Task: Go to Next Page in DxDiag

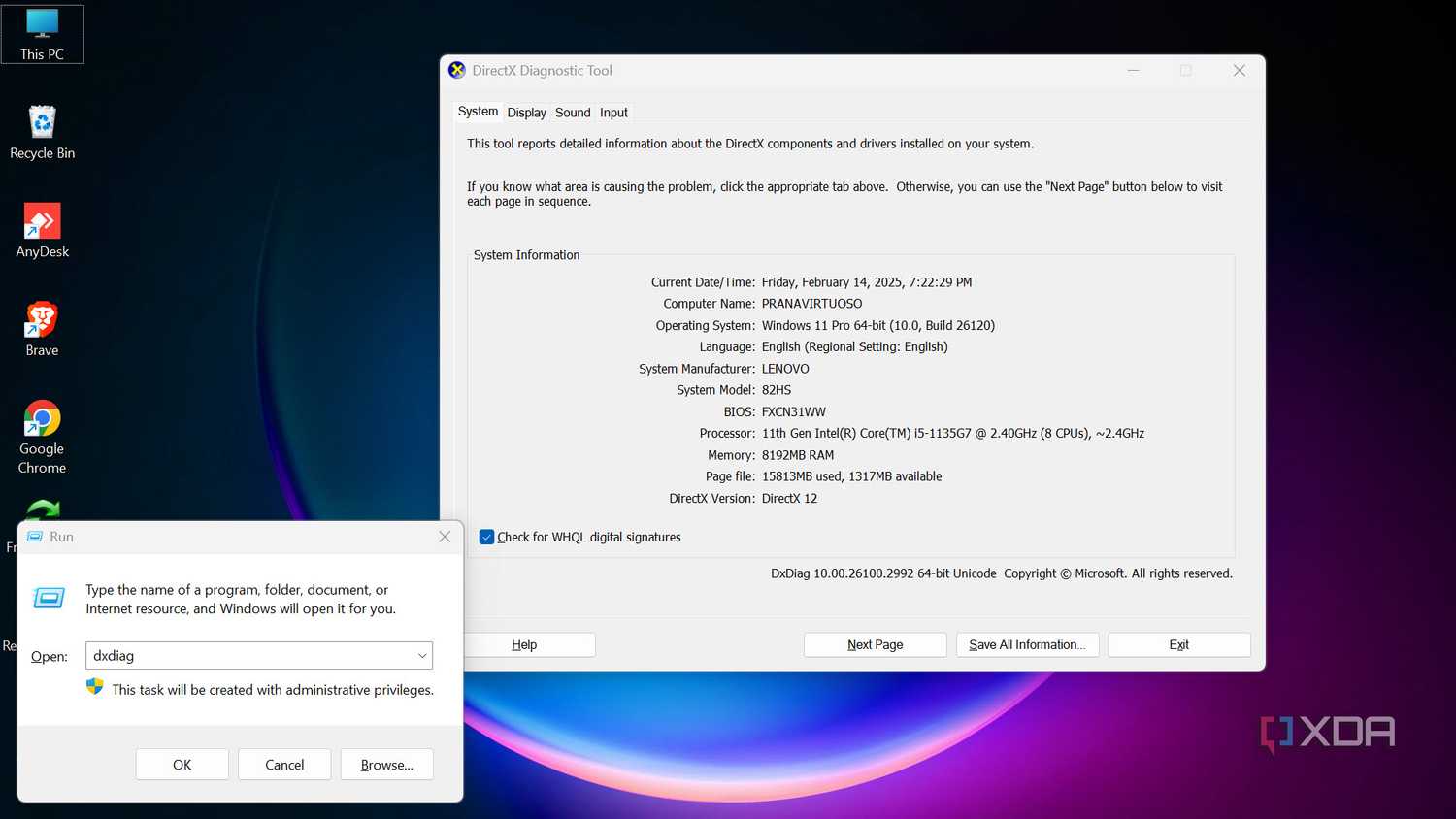Action: tap(876, 645)
